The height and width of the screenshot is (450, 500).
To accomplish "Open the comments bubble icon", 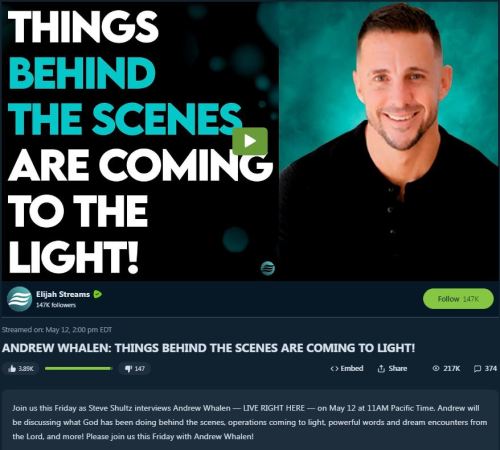I will click(x=477, y=368).
